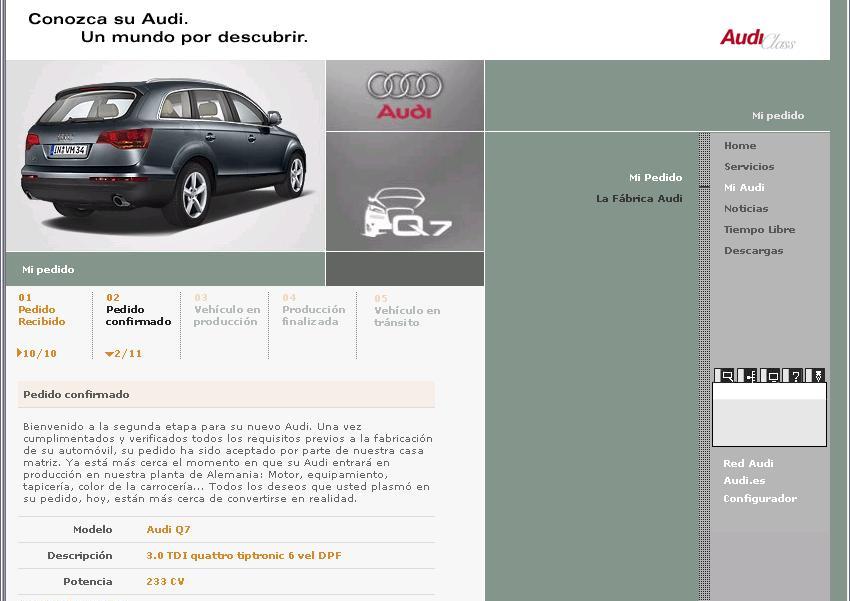Expand the 10/10 date arrow
850x601 pixels.
pyautogui.click(x=20, y=353)
